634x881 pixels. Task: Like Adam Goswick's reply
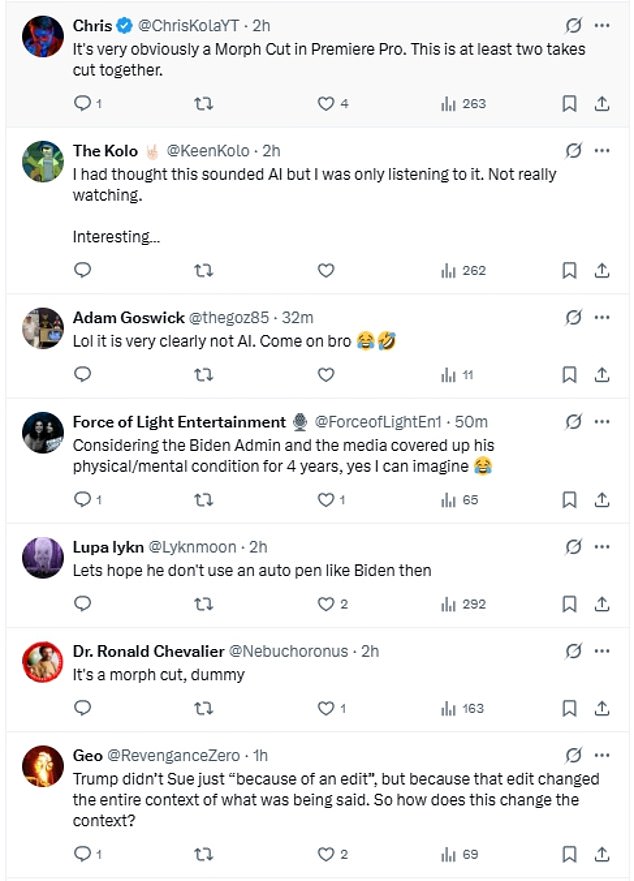point(325,374)
